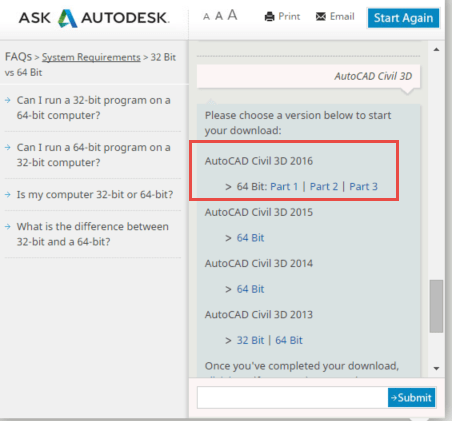Open 'Can I run a 32-bit program' question

(93, 108)
